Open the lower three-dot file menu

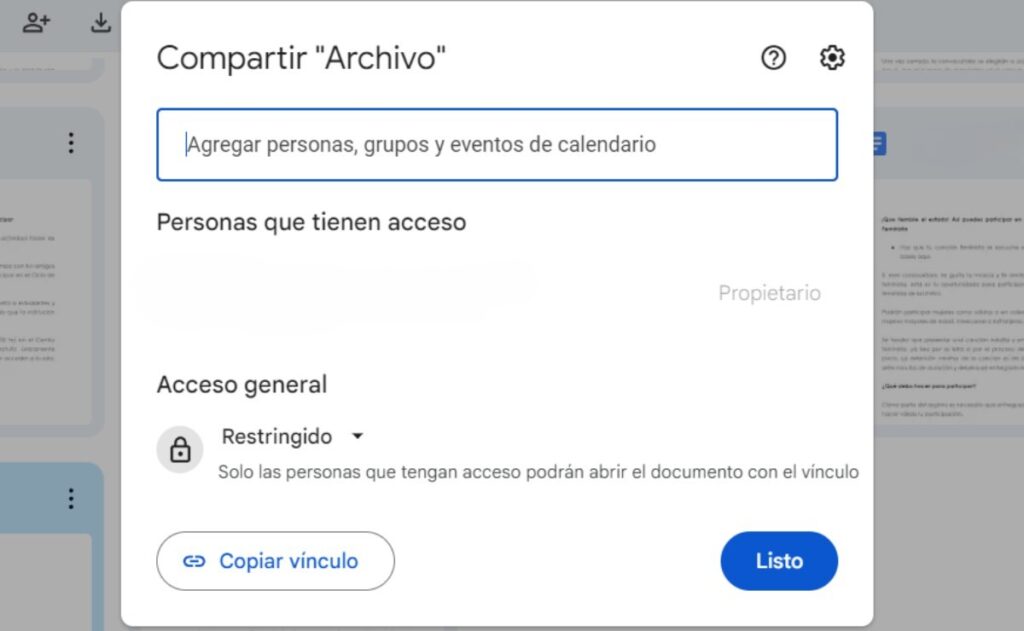click(x=71, y=498)
